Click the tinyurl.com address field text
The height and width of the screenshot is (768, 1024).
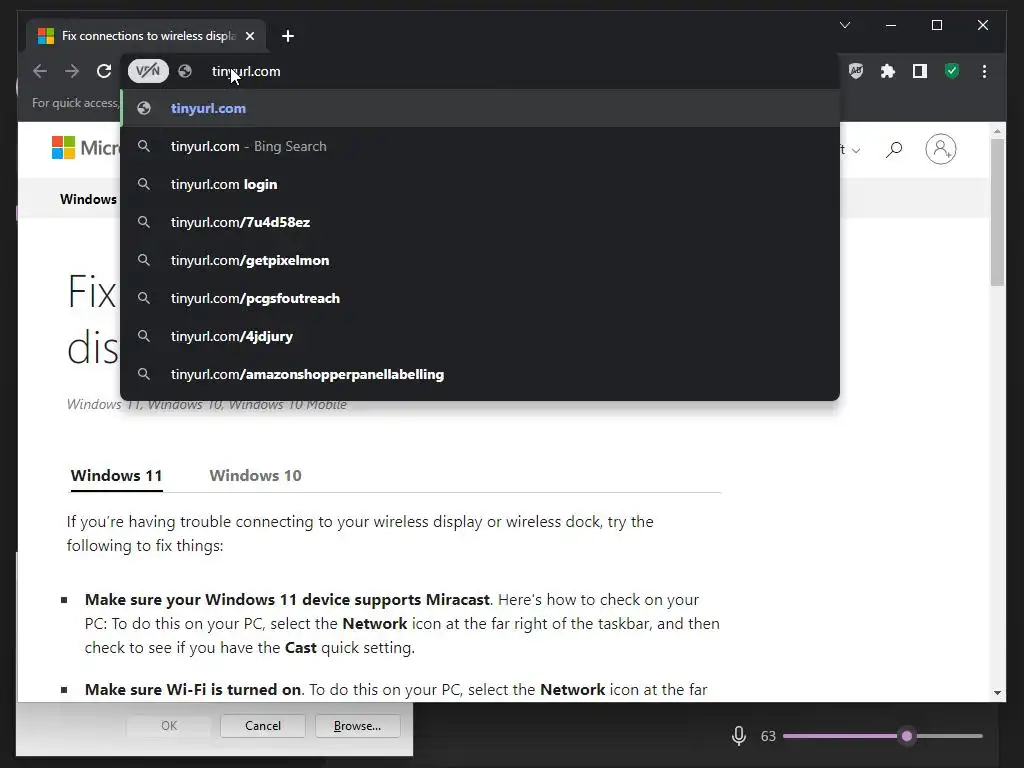(x=246, y=71)
